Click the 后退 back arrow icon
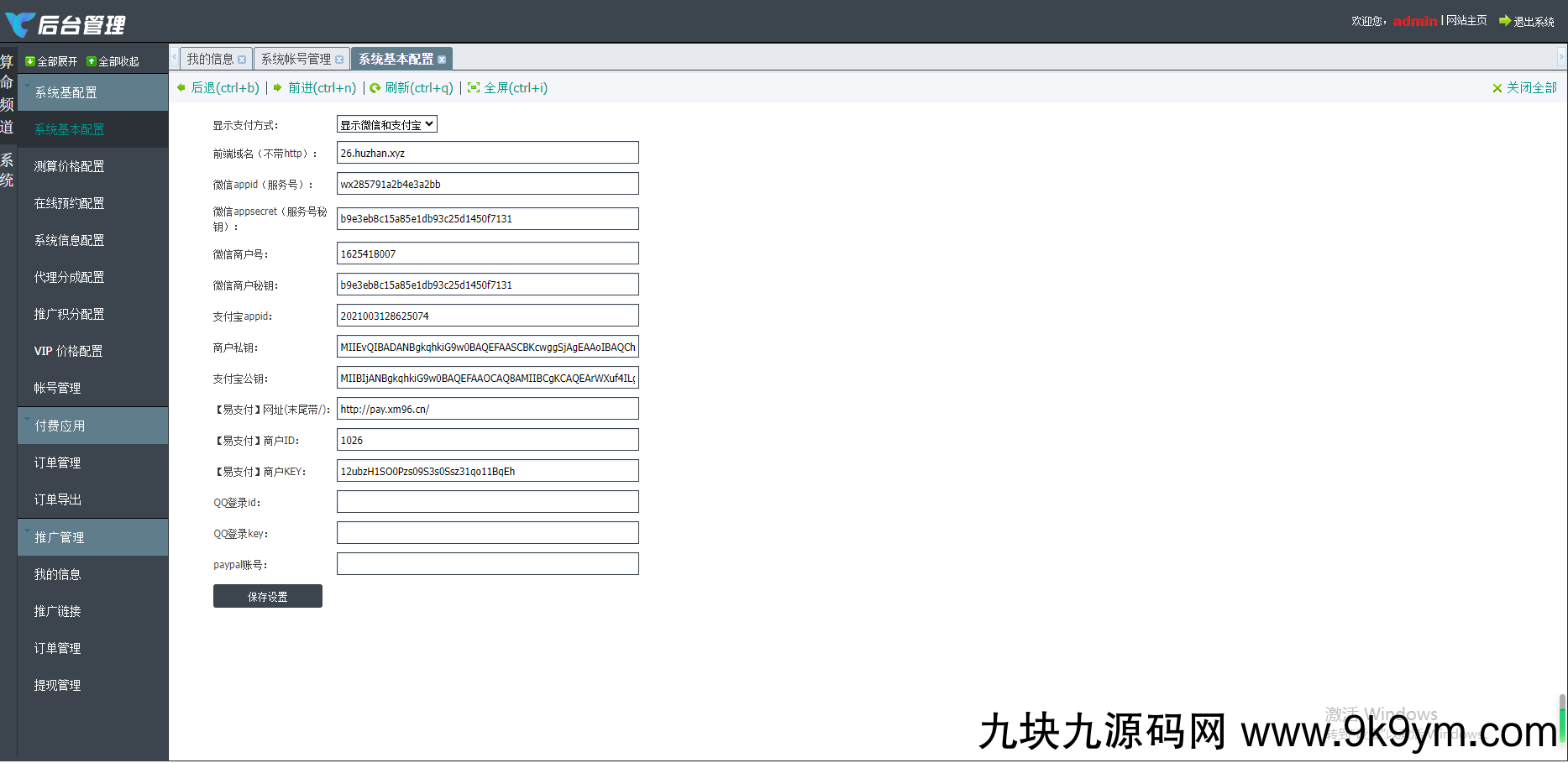This screenshot has height=763, width=1568. click(181, 87)
